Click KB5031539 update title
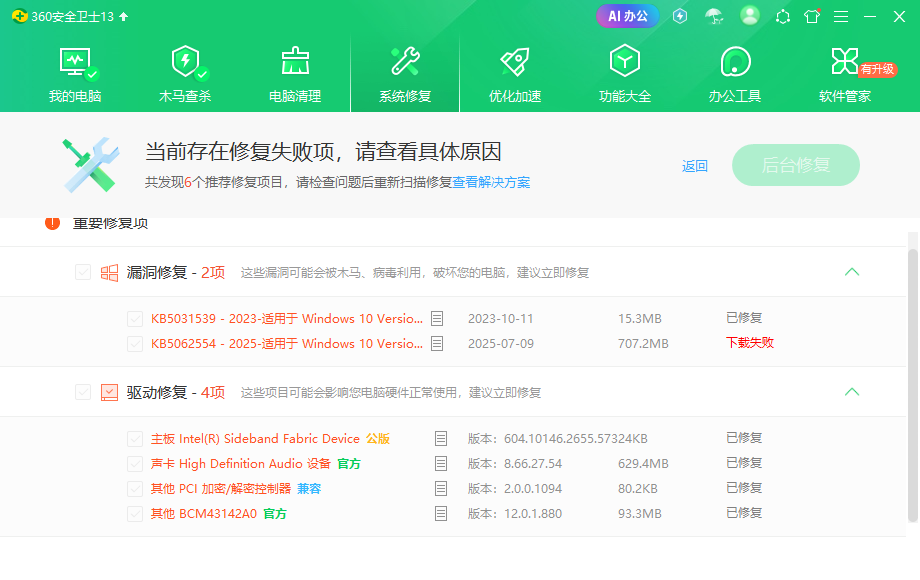This screenshot has width=920, height=580. pyautogui.click(x=287, y=318)
